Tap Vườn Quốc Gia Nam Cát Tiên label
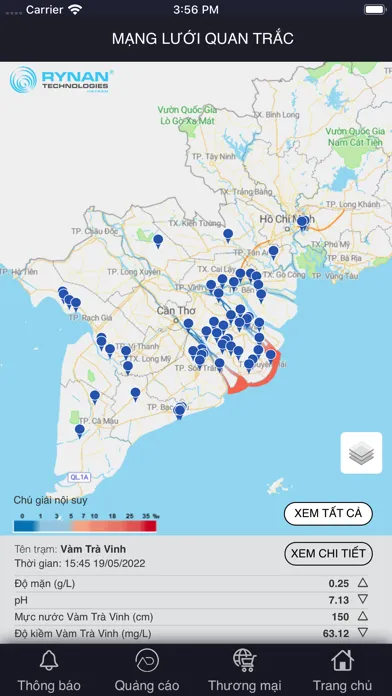 click(355, 137)
